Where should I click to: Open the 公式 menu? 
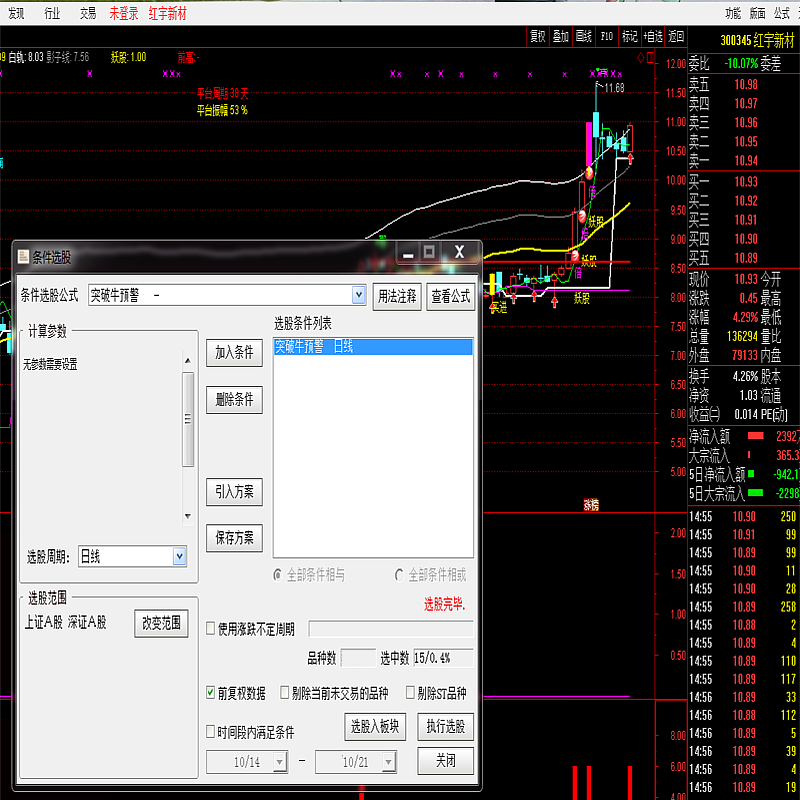(x=783, y=13)
